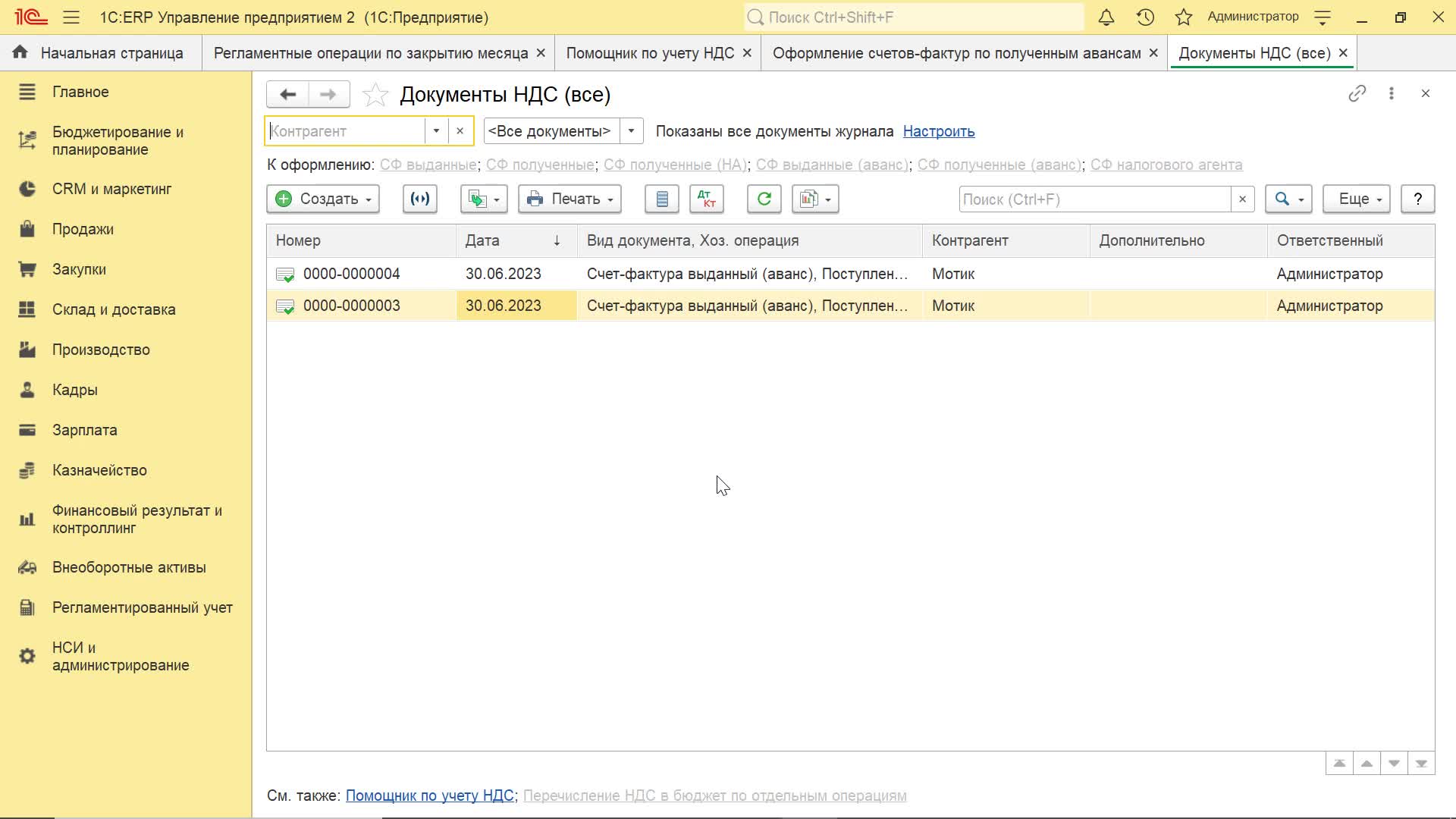Select document row 0000-0000004
Viewport: 1456px width, 819px height.
click(x=850, y=274)
